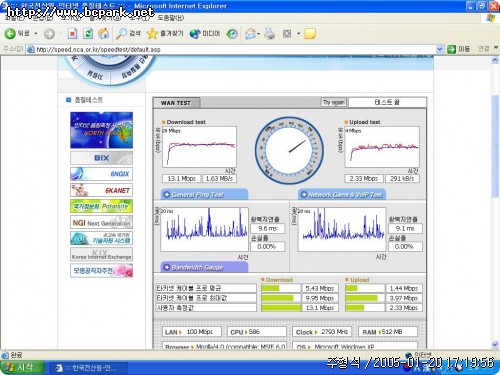The height and width of the screenshot is (375, 500).
Task: Refresh the page with the green arrows icon
Action: pyautogui.click(x=88, y=34)
